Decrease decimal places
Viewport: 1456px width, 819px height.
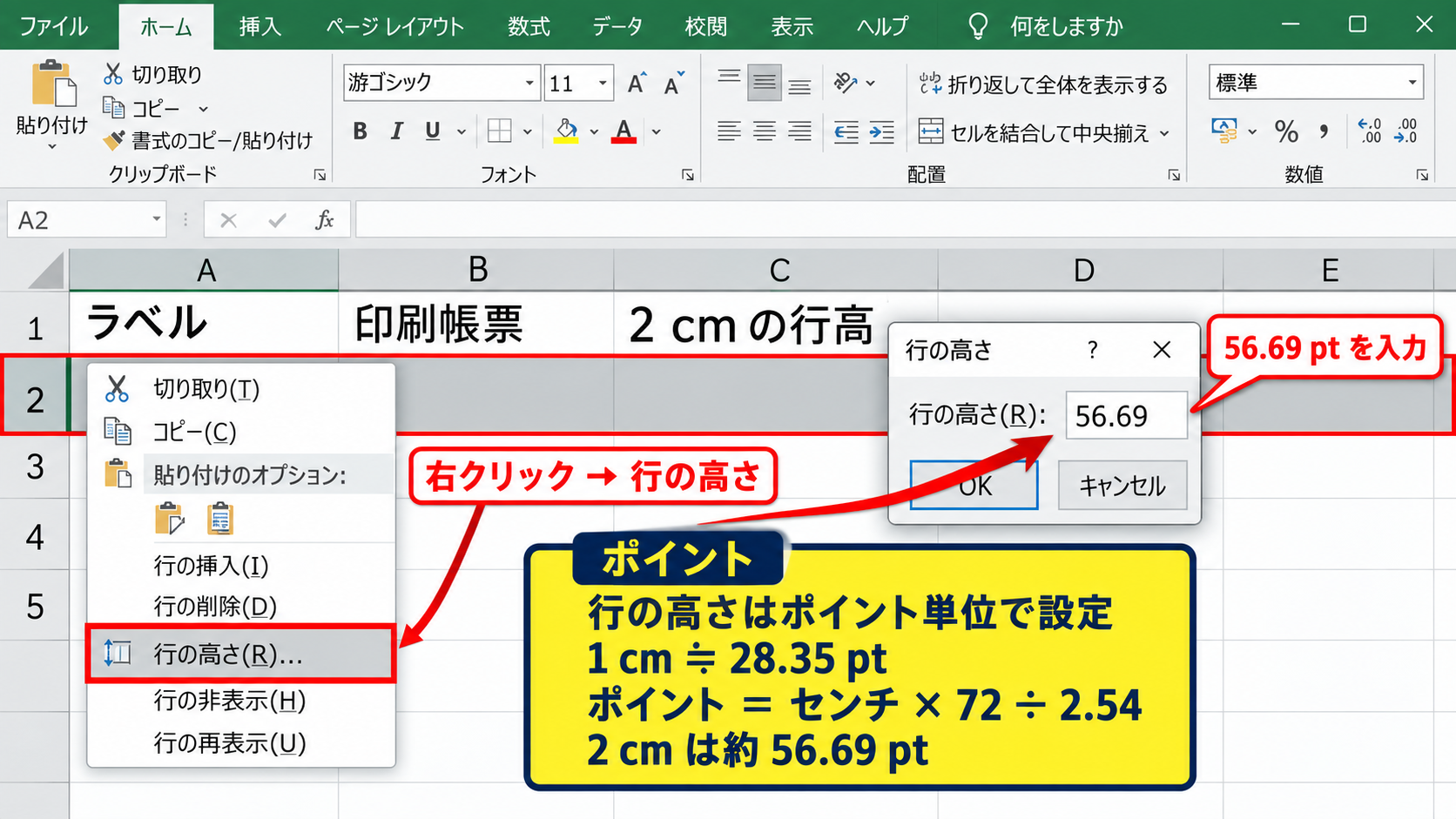1406,131
